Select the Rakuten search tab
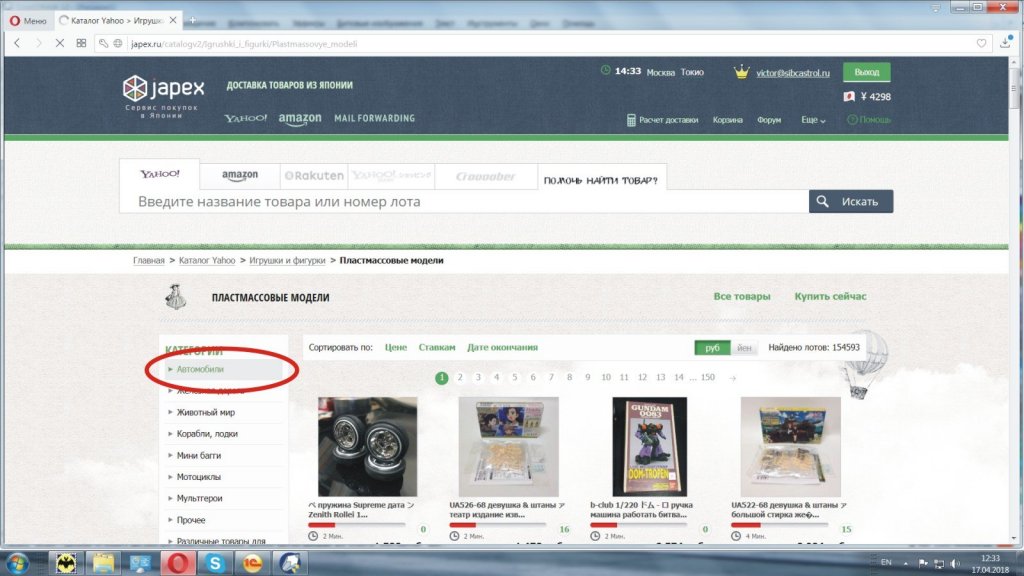 [x=314, y=175]
